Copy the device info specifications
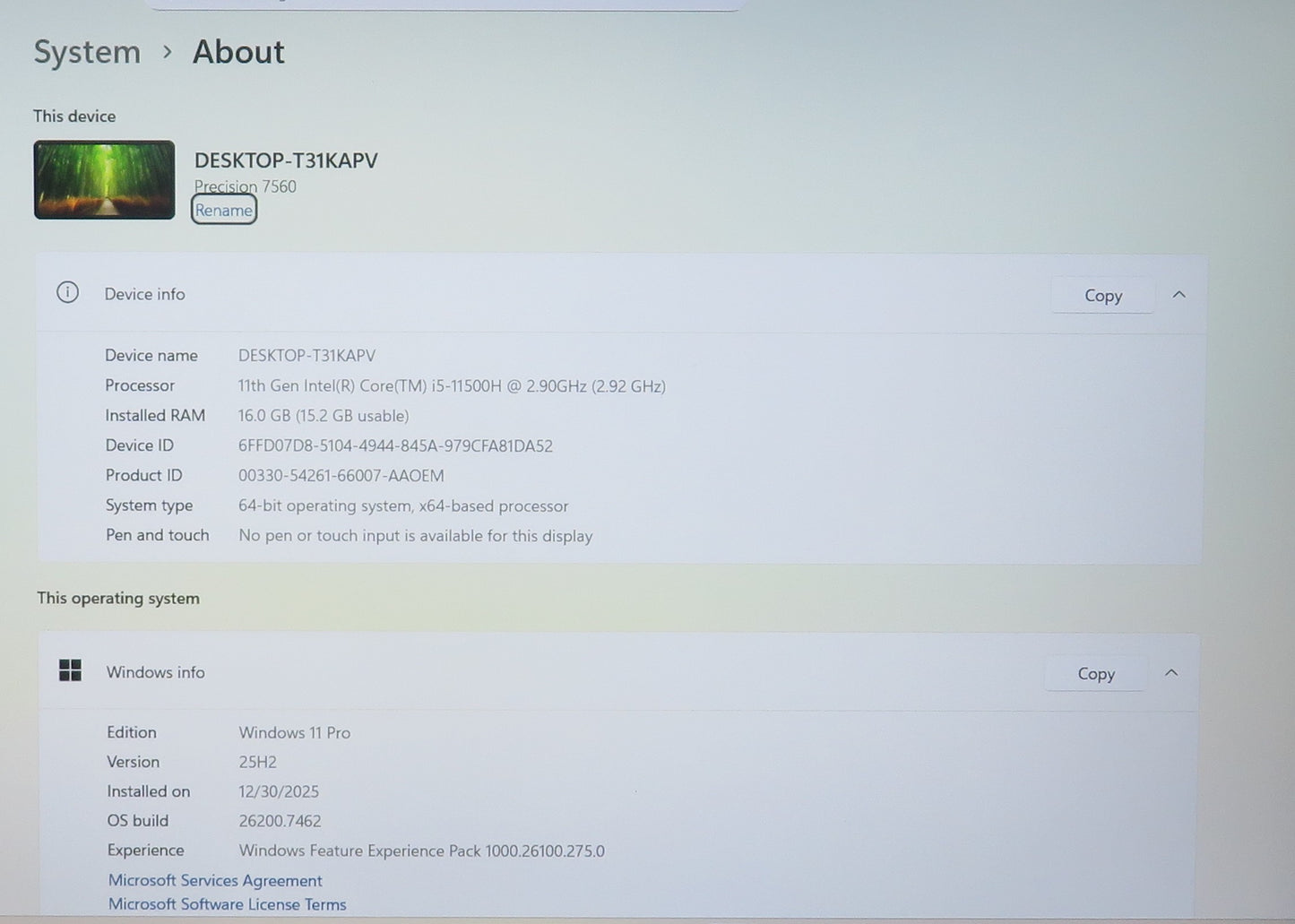Screen dimensions: 1295x924 click(x=1102, y=296)
